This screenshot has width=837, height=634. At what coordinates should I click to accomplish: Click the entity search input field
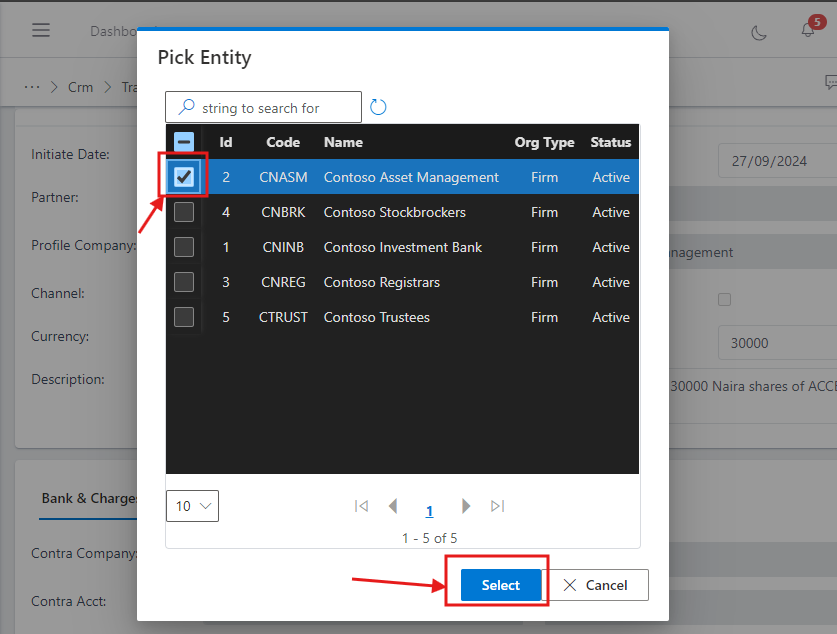270,108
